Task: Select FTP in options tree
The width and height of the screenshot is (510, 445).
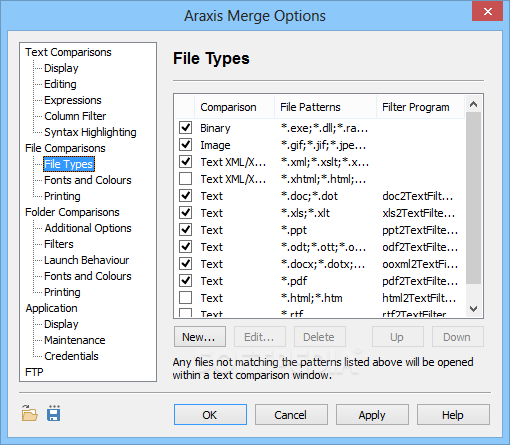Action: coord(34,372)
